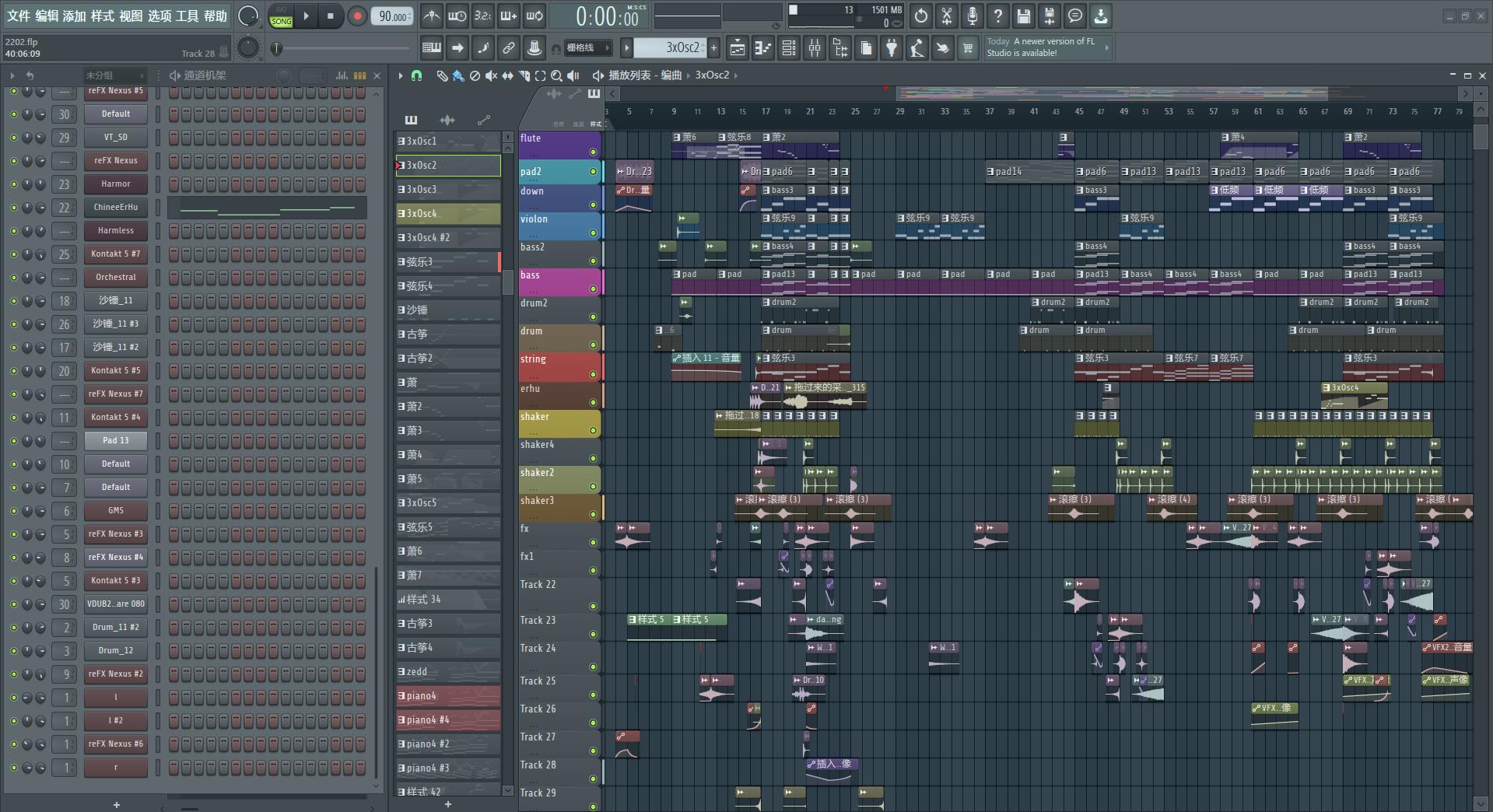Open the pattern list arrow beside 3xOsc2
The image size is (1493, 812).
tap(626, 48)
